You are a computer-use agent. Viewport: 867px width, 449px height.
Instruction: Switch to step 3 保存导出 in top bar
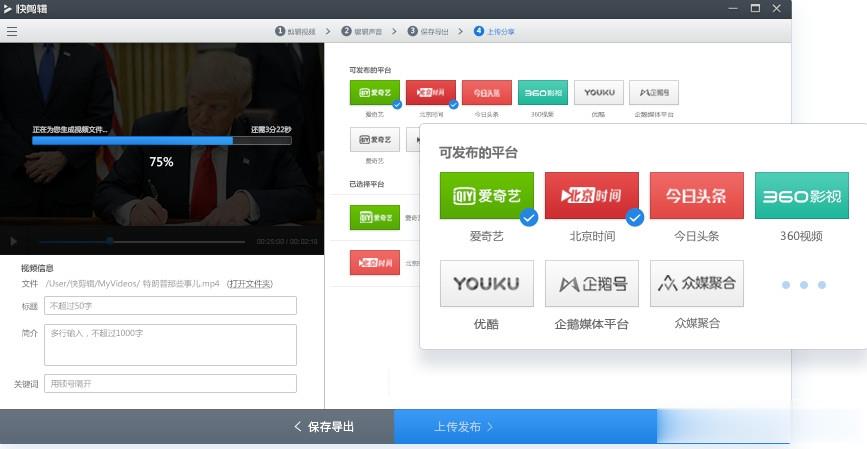tap(429, 31)
